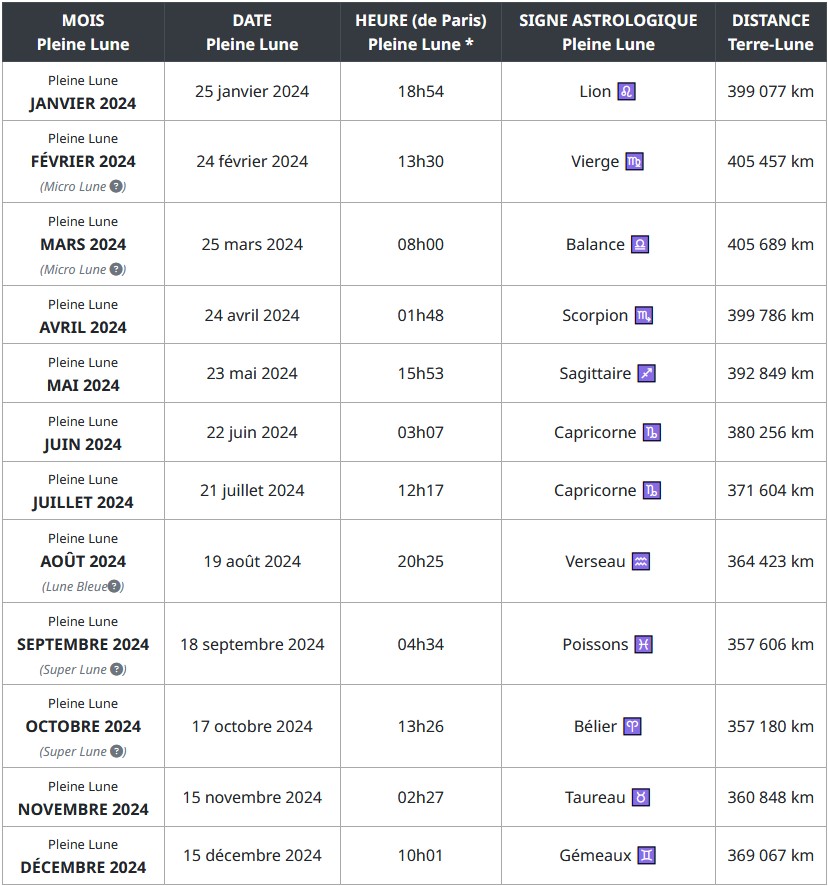The image size is (828, 886).
Task: Click the Capricorne icon in the June row
Action: (652, 433)
